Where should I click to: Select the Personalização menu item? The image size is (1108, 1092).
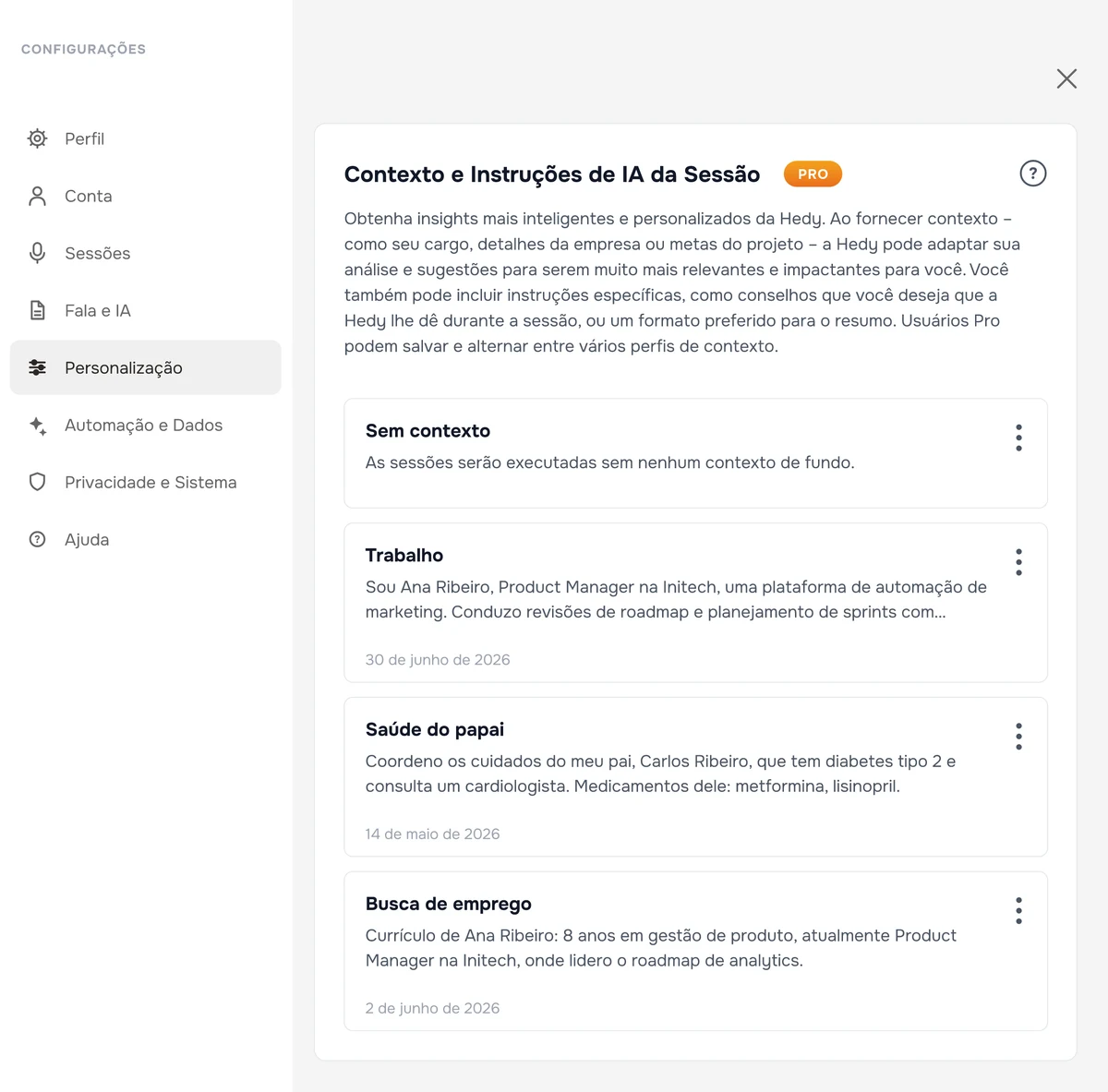tap(145, 367)
